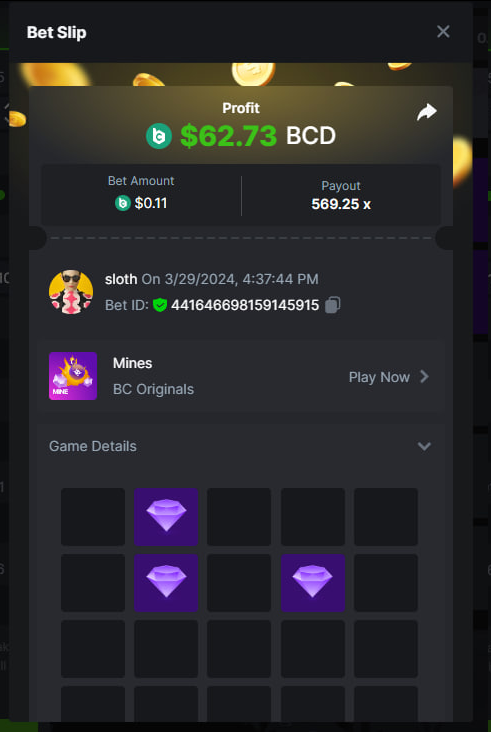
Task: Click the Play Now link
Action: click(379, 377)
